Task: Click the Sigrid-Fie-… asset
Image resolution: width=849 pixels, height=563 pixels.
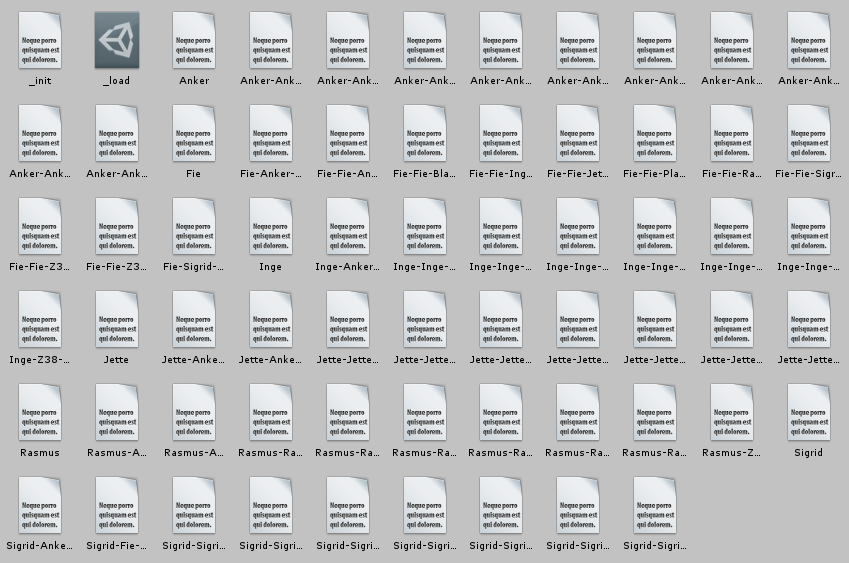Action: [117, 506]
